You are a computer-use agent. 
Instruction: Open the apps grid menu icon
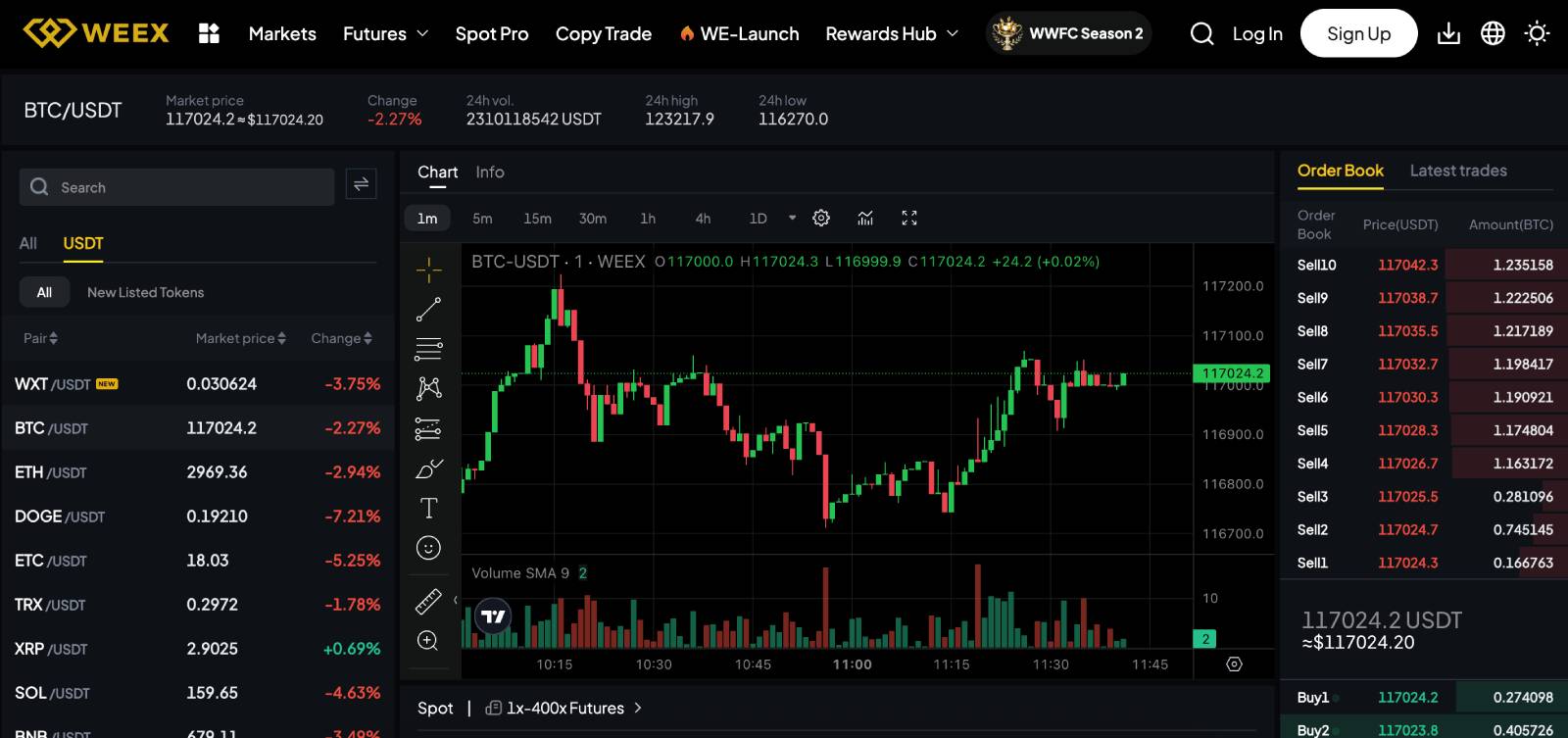tap(209, 33)
